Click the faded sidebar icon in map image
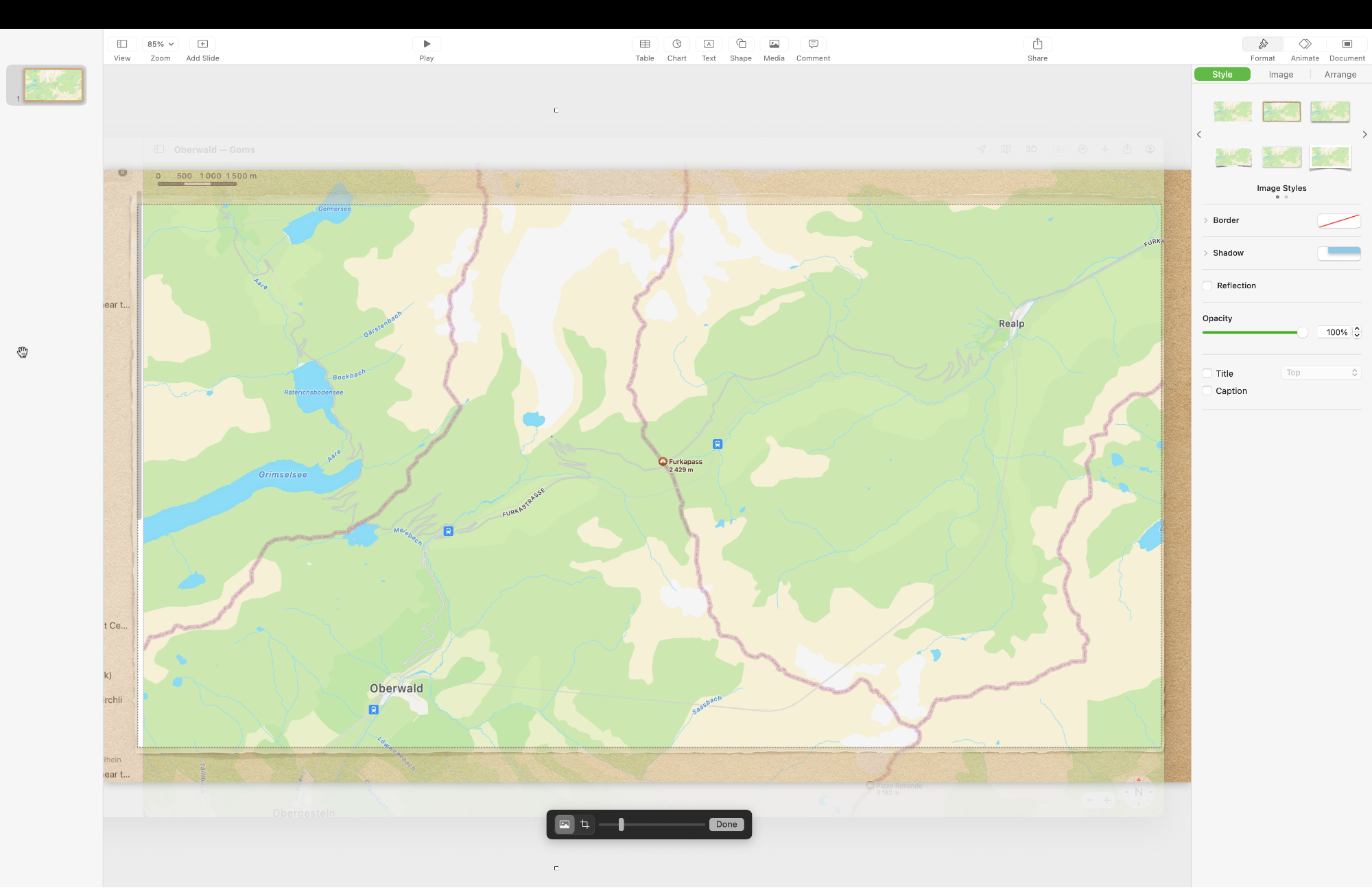 [159, 150]
